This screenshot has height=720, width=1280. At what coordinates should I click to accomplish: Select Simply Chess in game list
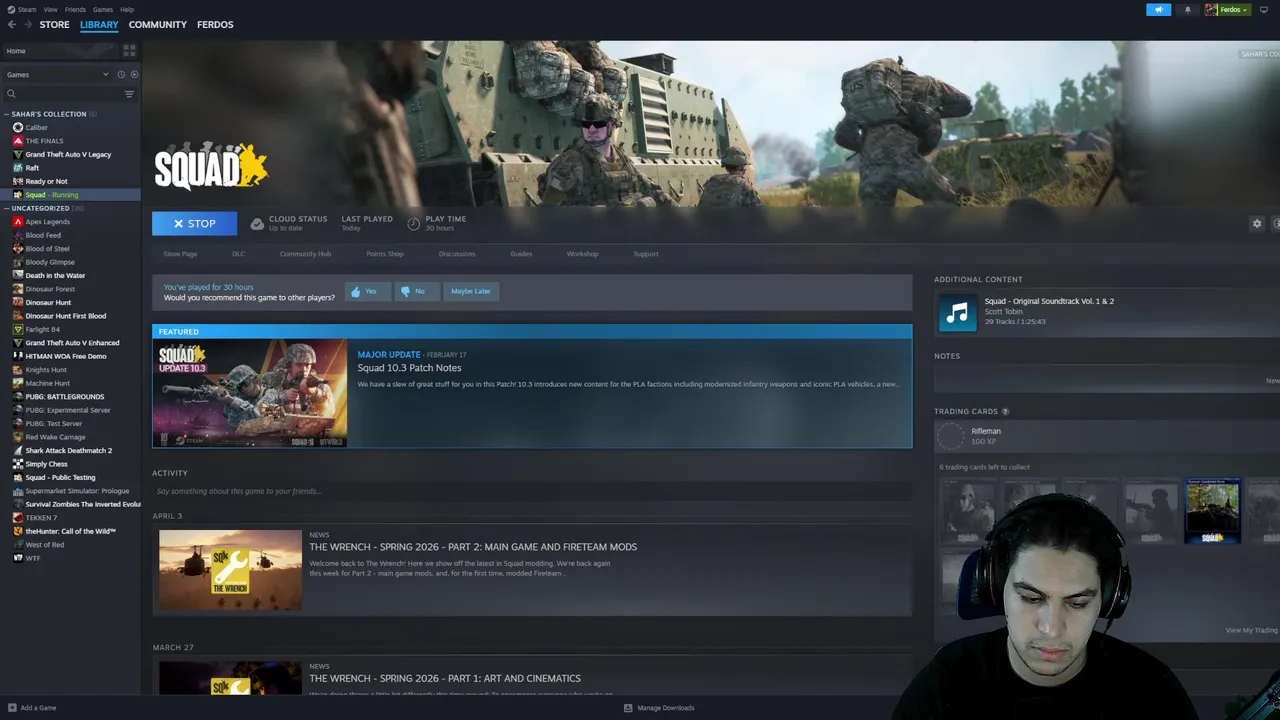pyautogui.click(x=70, y=464)
